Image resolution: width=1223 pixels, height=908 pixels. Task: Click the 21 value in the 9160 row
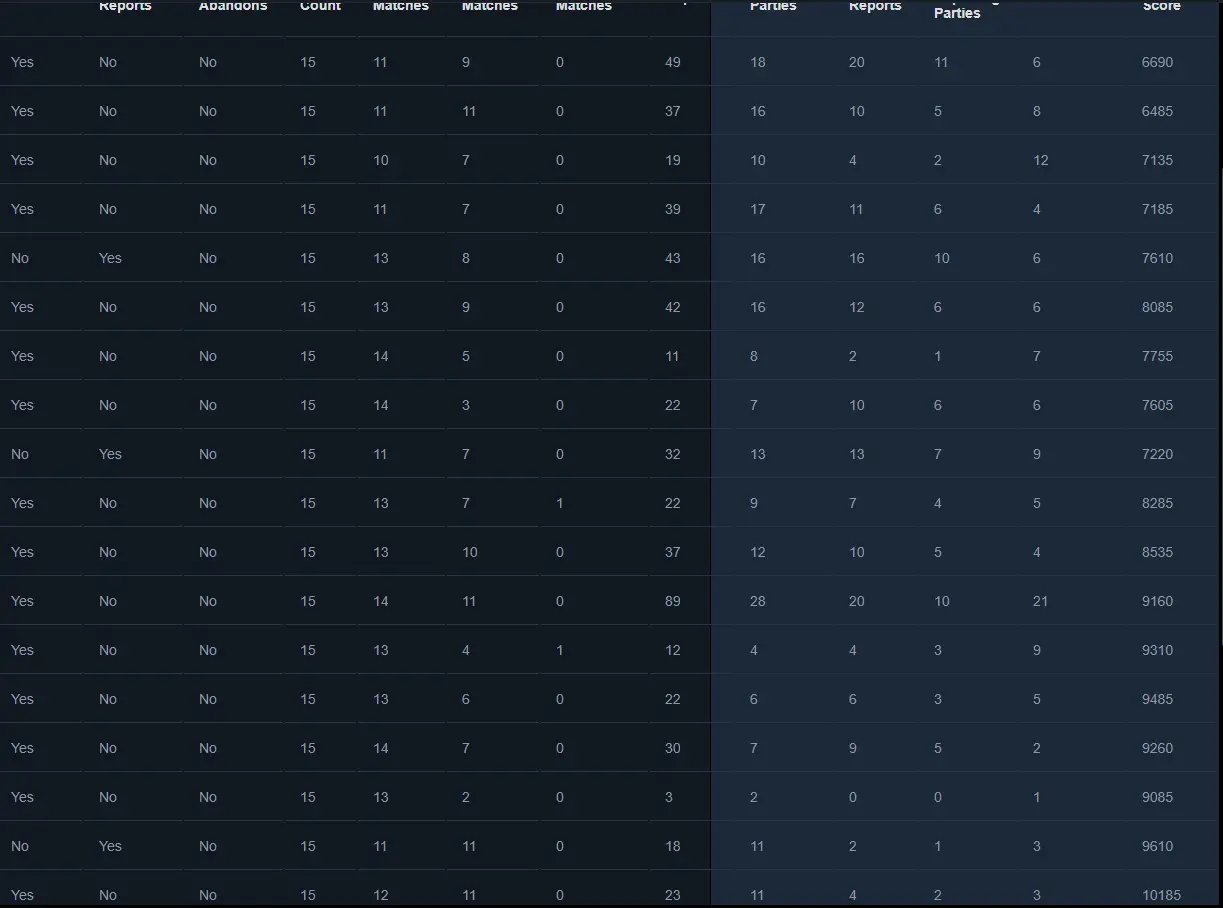pos(1041,601)
